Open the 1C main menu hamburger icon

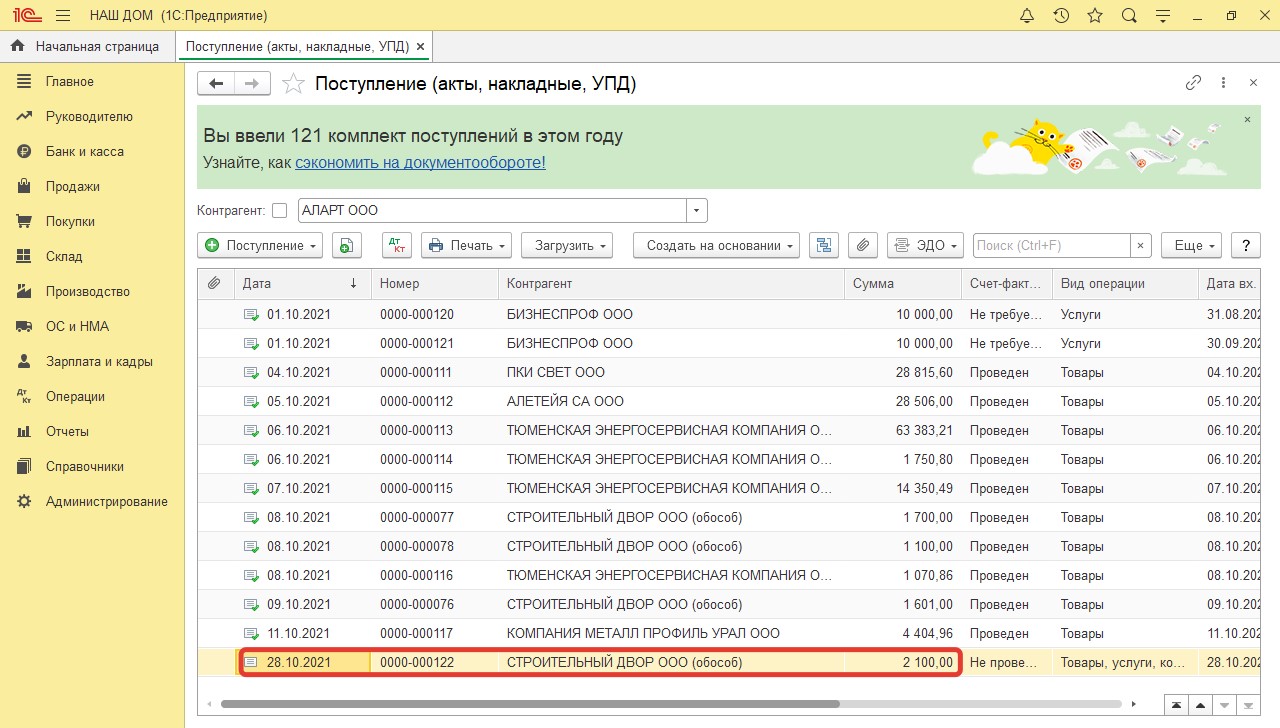pyautogui.click(x=63, y=16)
